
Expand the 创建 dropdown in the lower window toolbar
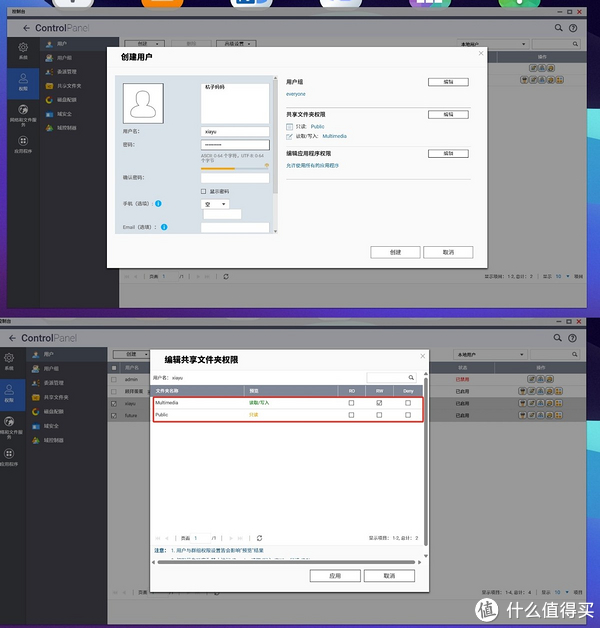click(x=131, y=354)
